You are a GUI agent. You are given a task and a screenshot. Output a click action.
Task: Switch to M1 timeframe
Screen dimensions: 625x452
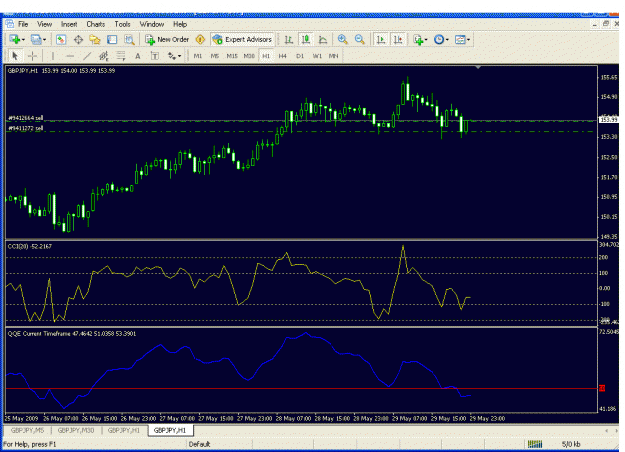point(198,56)
